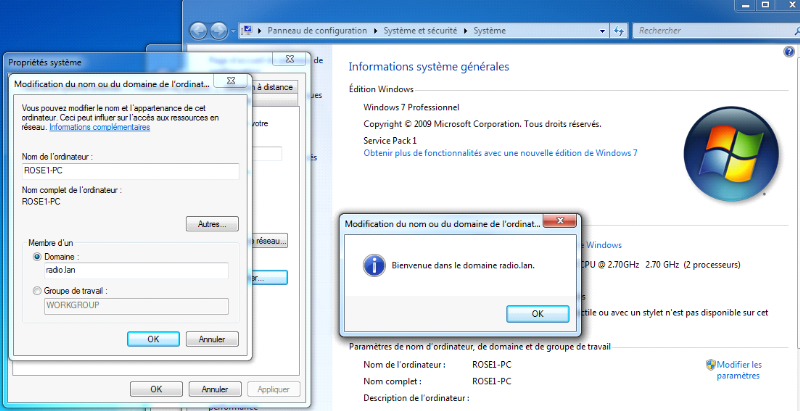800x411 pixels.
Task: Maximize the Control Panel window
Action: (x=765, y=5)
